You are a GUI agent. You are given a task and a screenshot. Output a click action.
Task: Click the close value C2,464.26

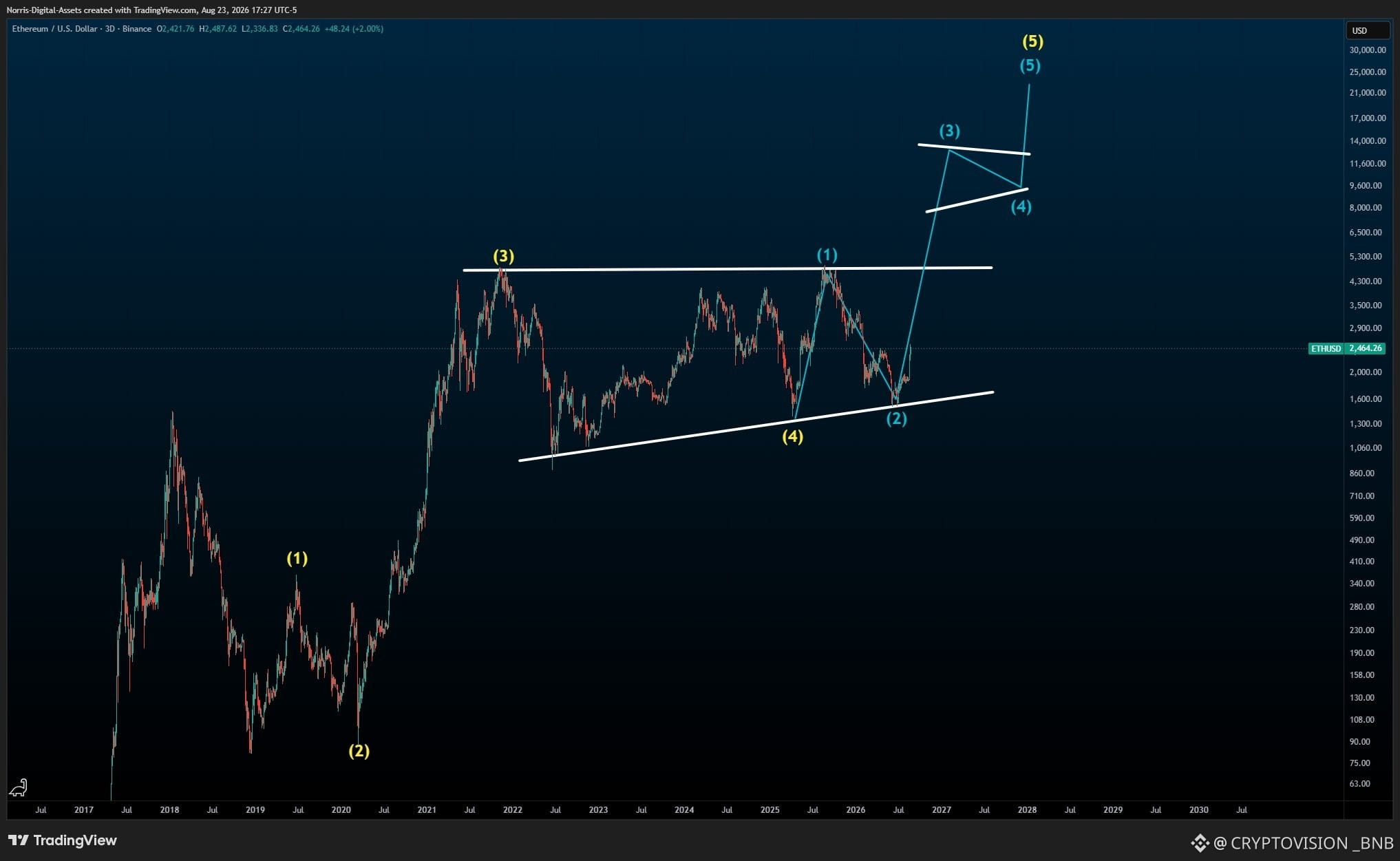pos(301,29)
